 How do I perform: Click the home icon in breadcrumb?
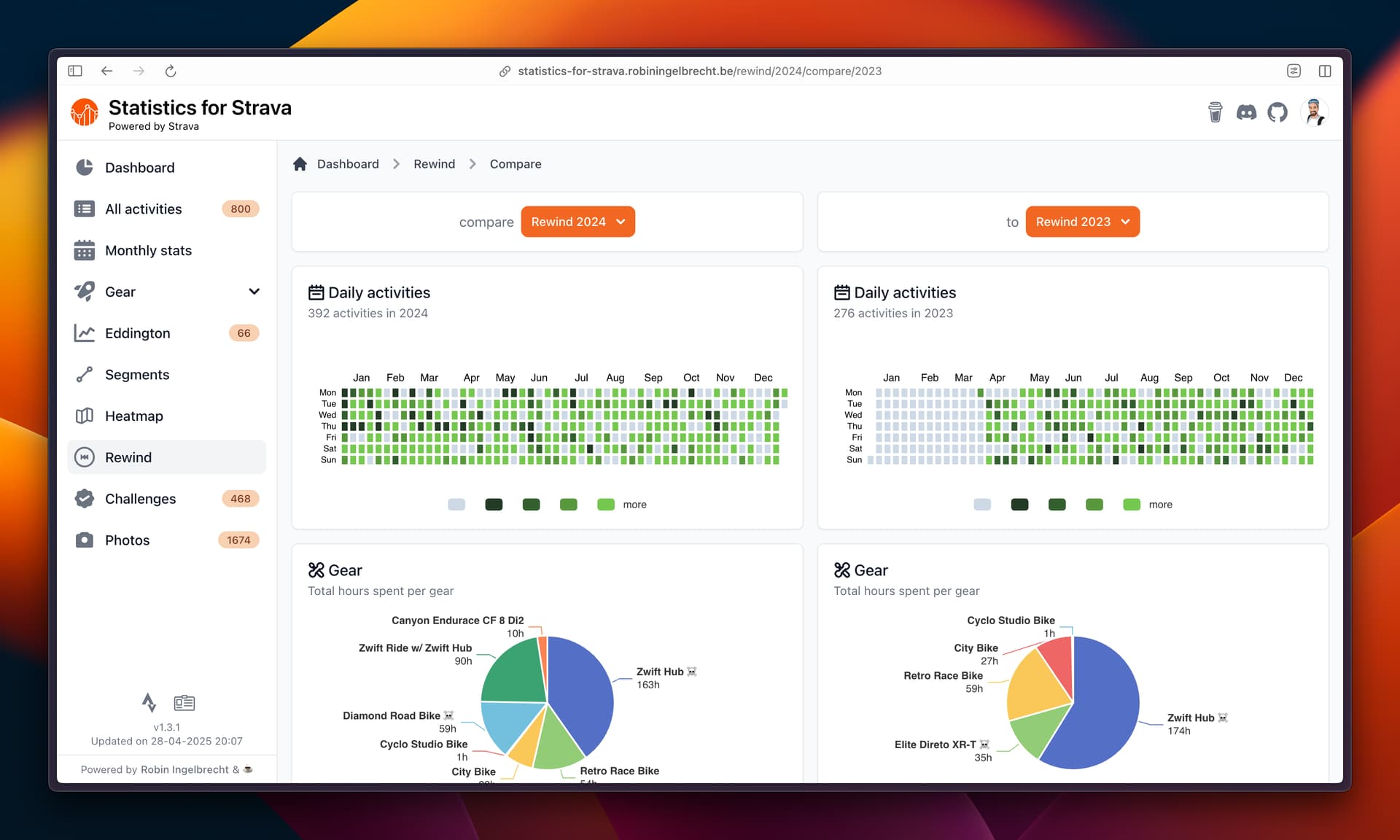point(300,164)
